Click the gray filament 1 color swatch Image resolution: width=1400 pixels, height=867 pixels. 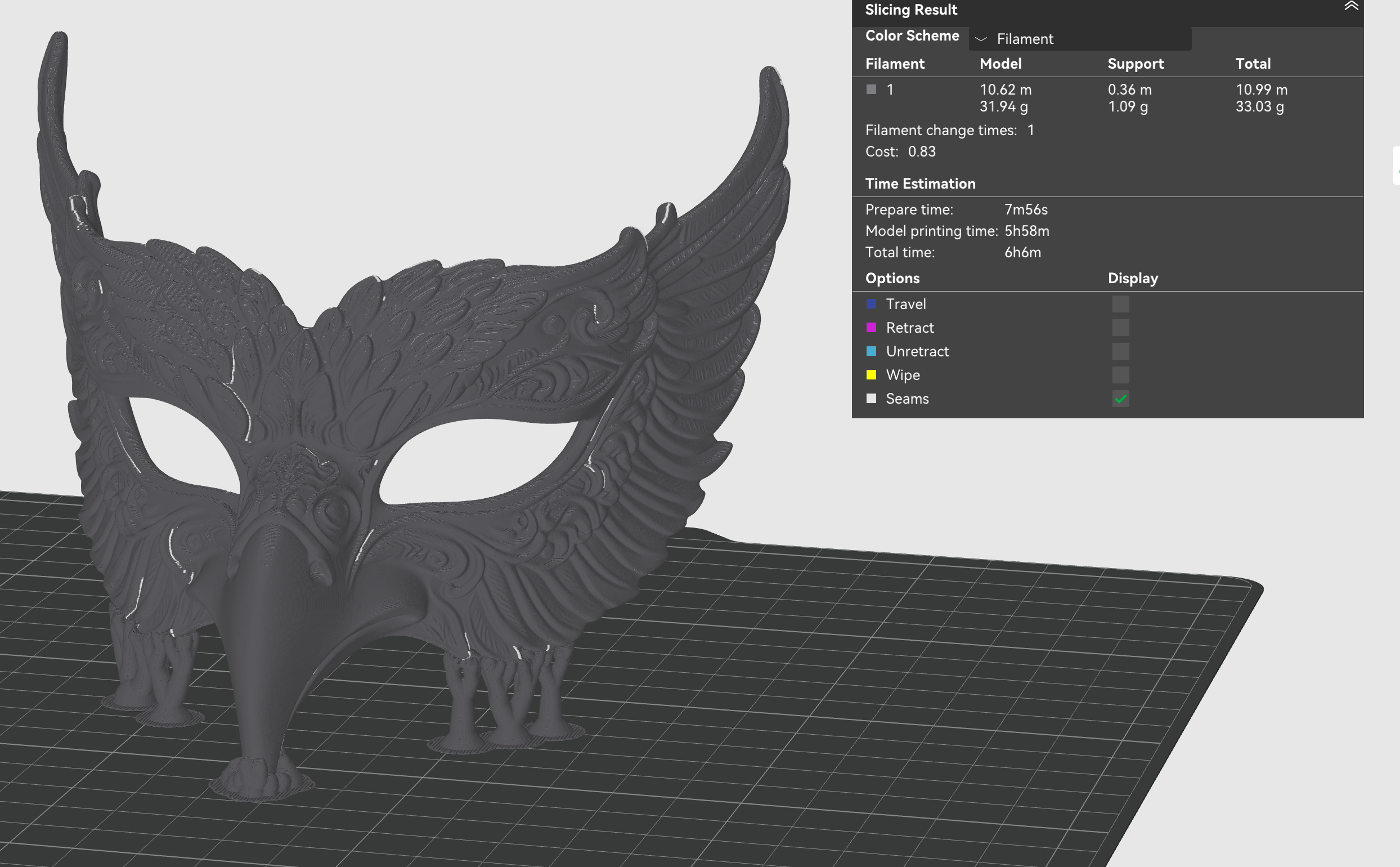pyautogui.click(x=871, y=90)
